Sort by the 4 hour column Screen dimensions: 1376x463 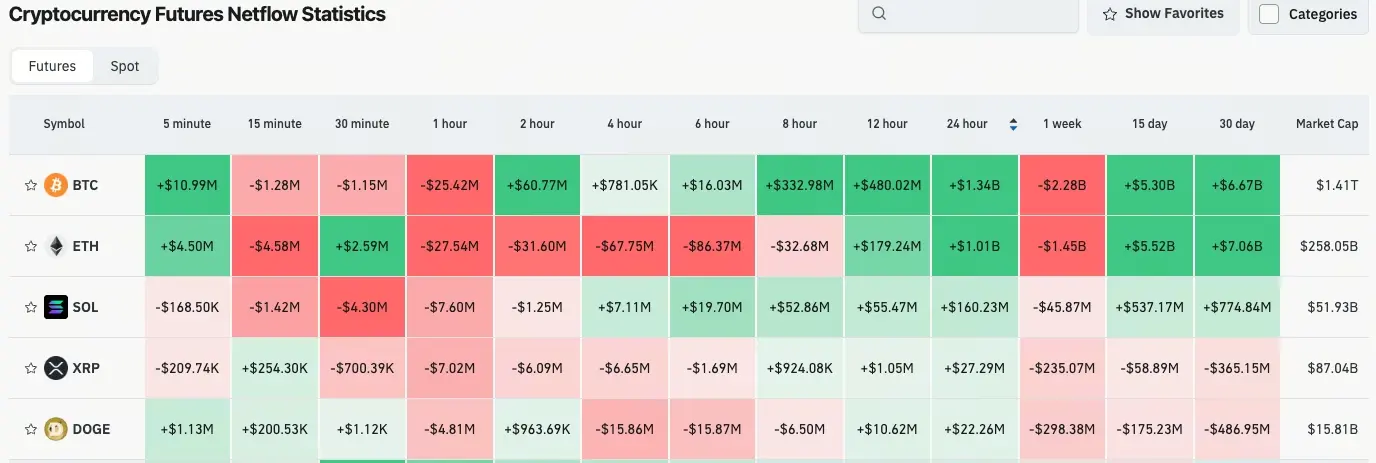(x=625, y=124)
